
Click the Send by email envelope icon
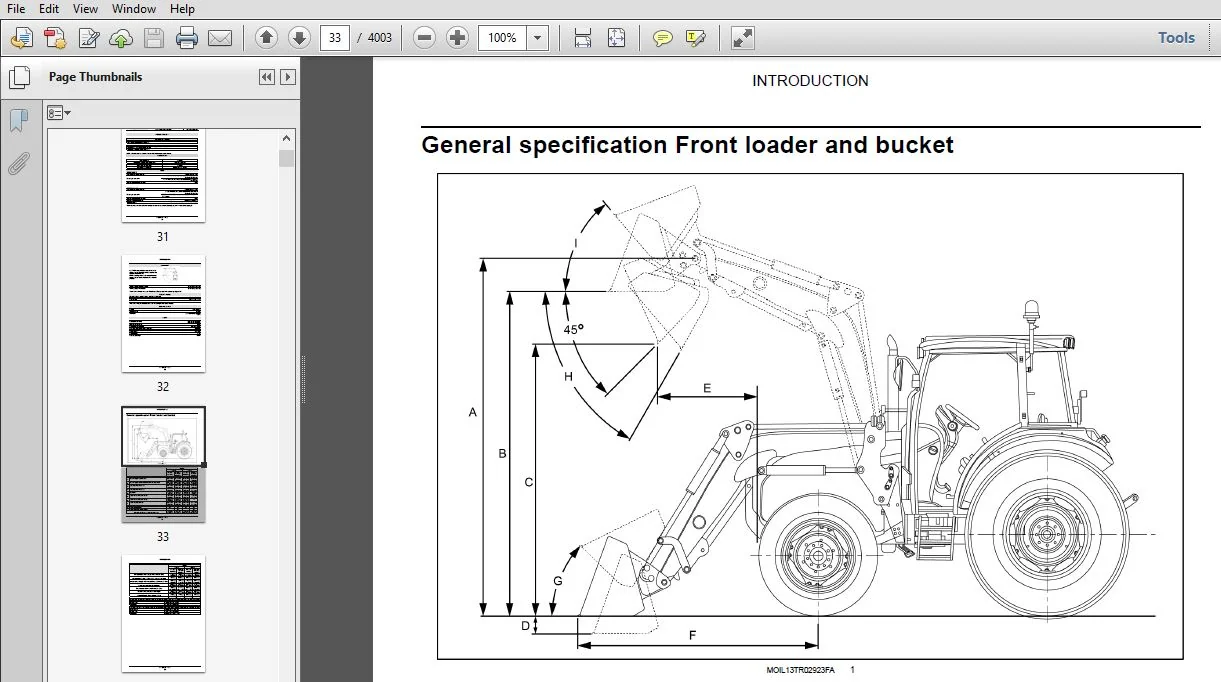220,38
